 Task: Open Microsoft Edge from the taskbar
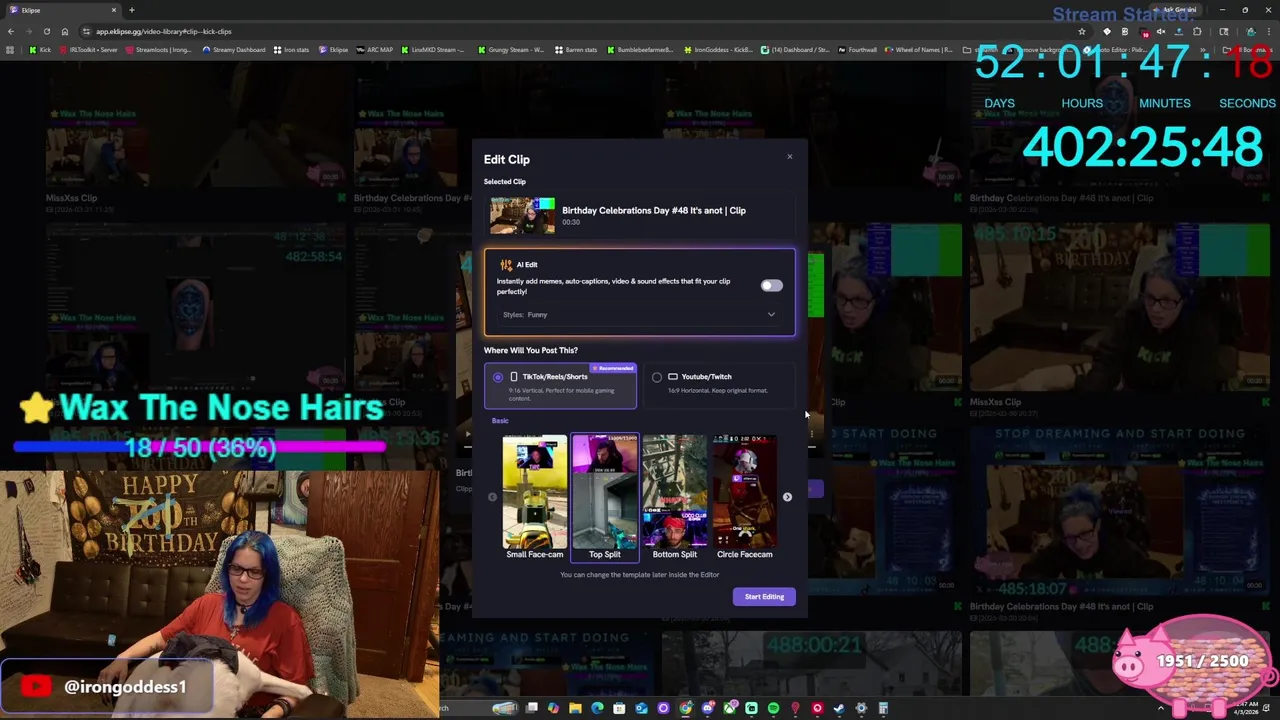(x=597, y=708)
